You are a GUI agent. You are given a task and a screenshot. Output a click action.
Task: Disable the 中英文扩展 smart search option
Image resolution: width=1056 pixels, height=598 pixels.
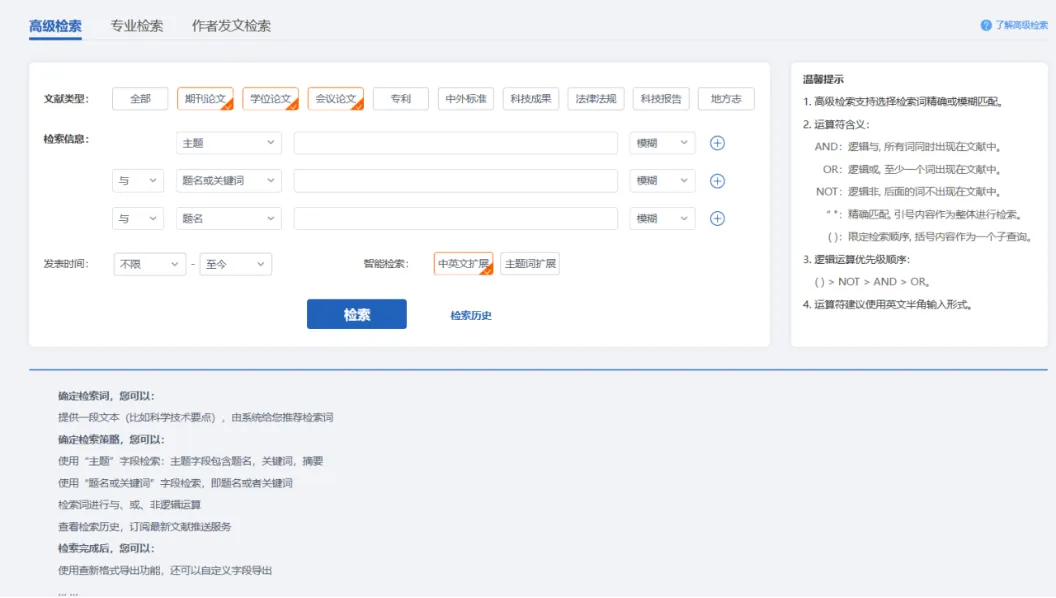coord(463,264)
